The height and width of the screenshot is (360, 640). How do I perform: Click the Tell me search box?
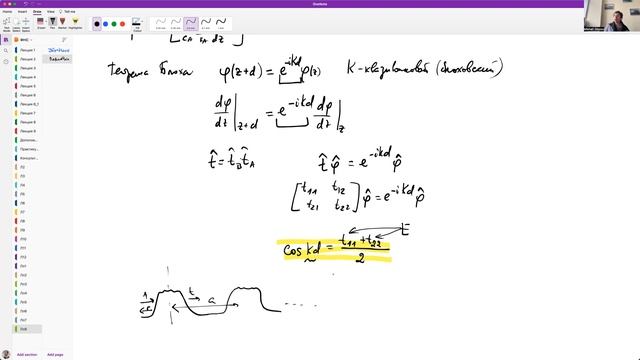pyautogui.click(x=67, y=11)
